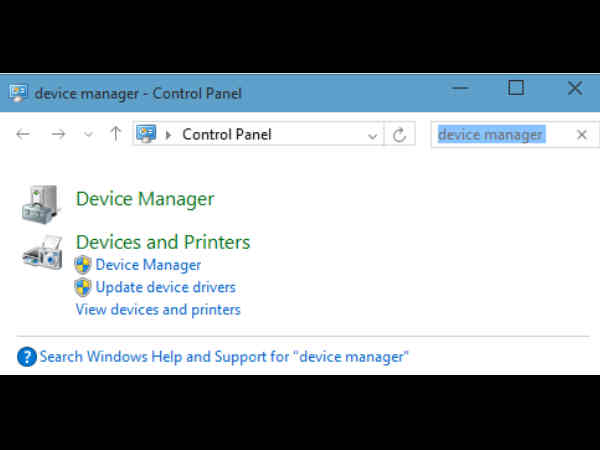Click the shield icon beside Update device drivers
The height and width of the screenshot is (450, 600).
[83, 287]
